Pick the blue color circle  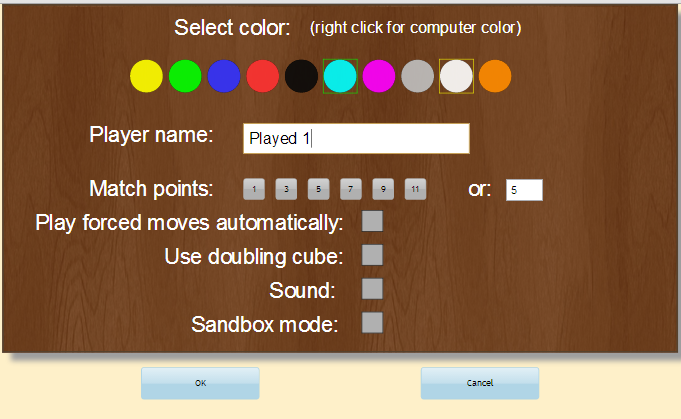pyautogui.click(x=224, y=77)
